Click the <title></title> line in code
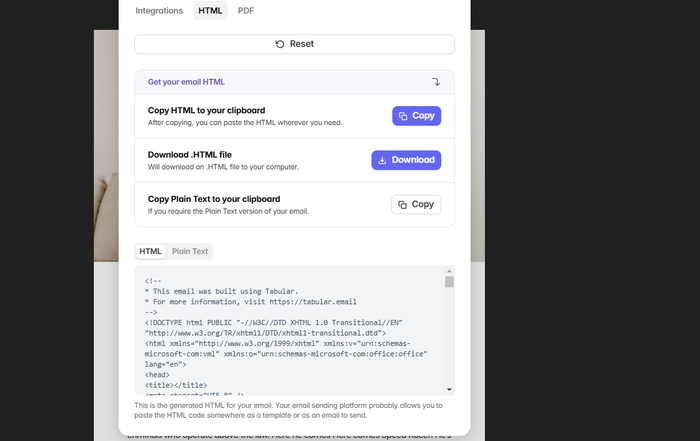The image size is (700, 441). coord(176,385)
